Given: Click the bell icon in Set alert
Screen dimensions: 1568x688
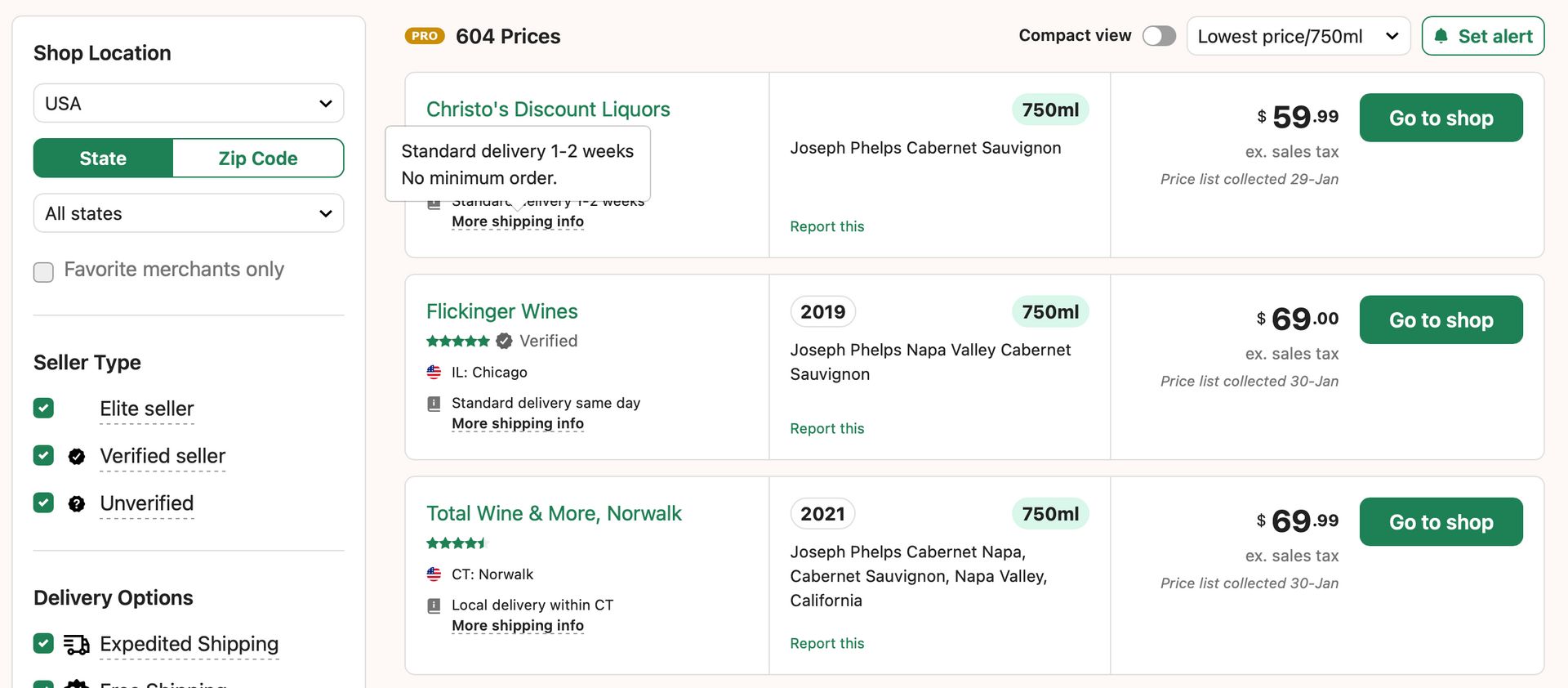Looking at the screenshot, I should (x=1441, y=36).
